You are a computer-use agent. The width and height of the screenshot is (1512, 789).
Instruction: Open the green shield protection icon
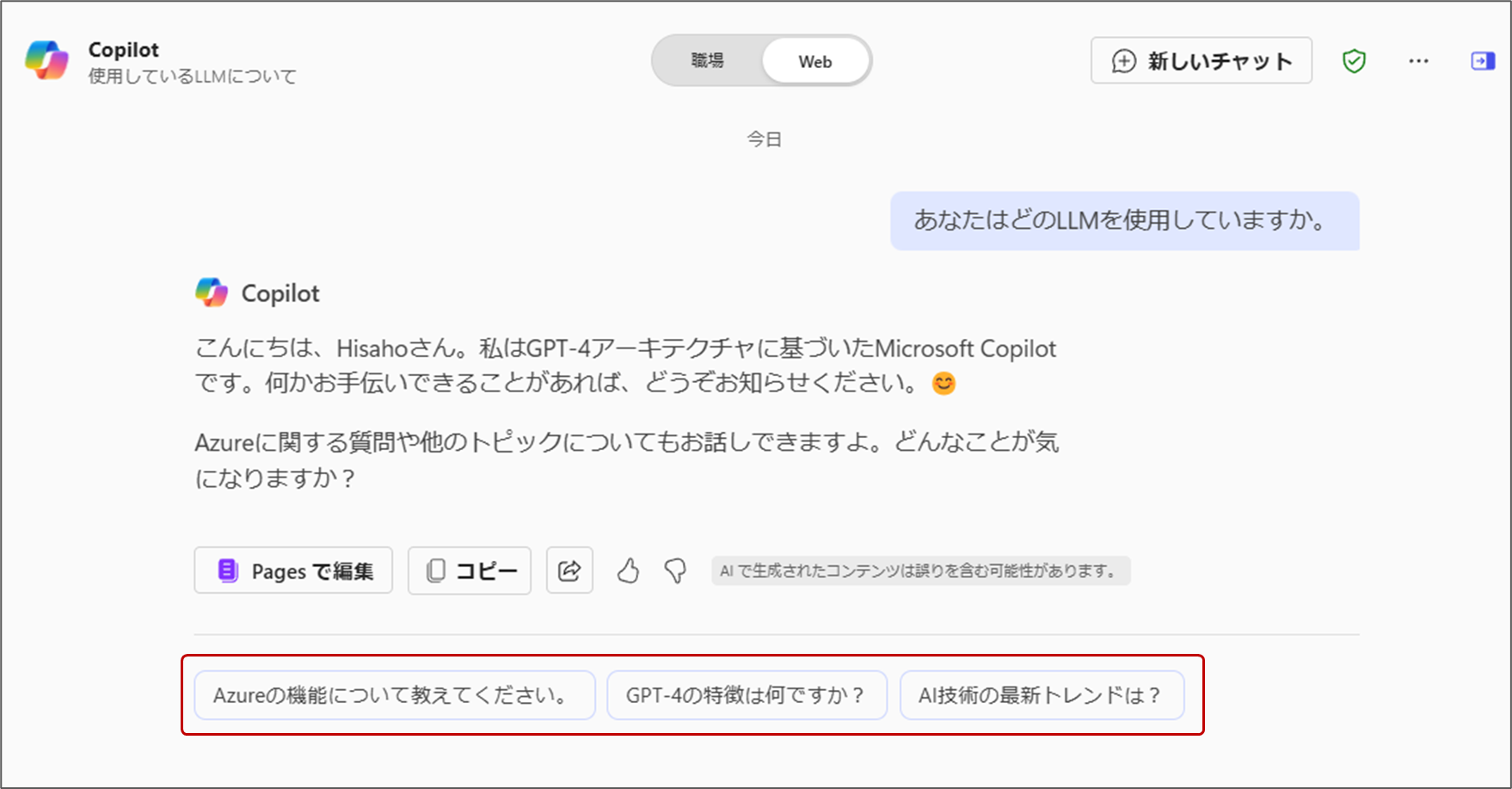pyautogui.click(x=1355, y=61)
